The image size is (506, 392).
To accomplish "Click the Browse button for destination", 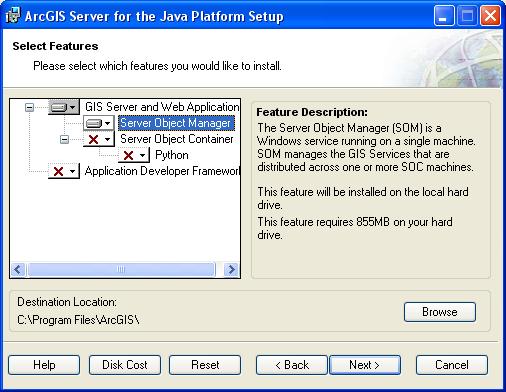I will point(440,312).
